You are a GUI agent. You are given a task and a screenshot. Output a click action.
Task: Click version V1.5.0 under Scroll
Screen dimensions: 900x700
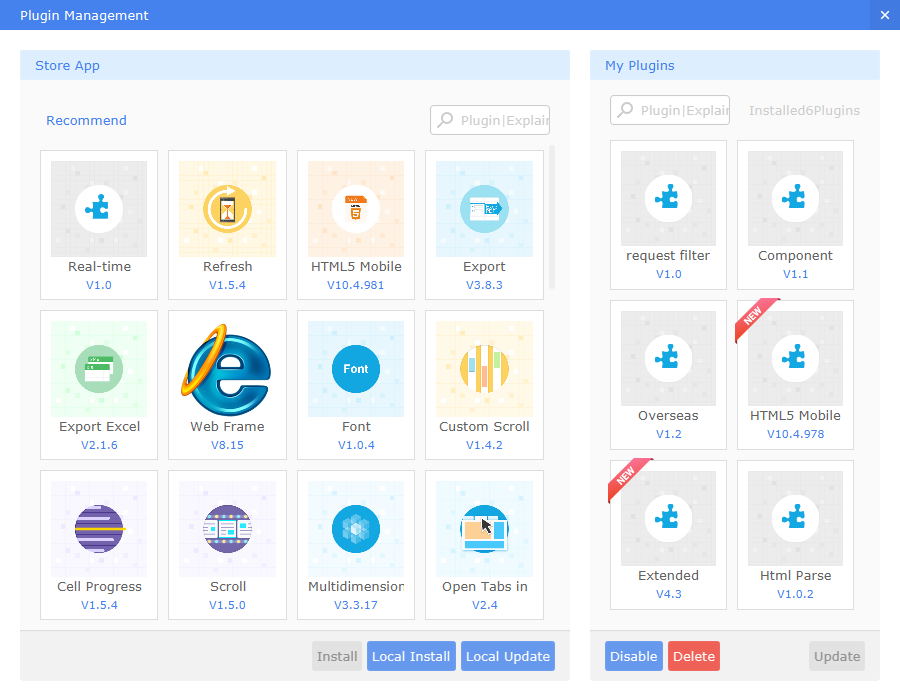(227, 605)
